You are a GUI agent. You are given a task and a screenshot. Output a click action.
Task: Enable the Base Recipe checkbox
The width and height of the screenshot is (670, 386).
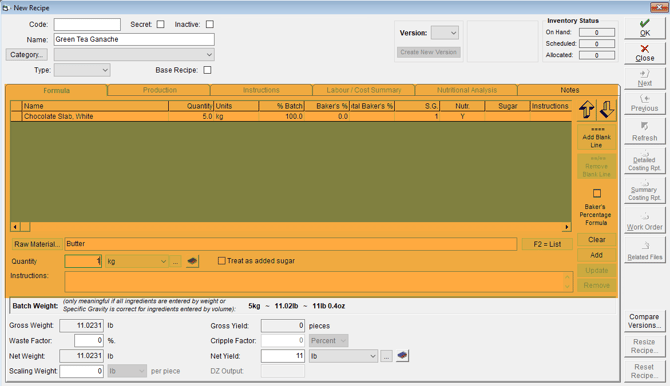click(207, 70)
